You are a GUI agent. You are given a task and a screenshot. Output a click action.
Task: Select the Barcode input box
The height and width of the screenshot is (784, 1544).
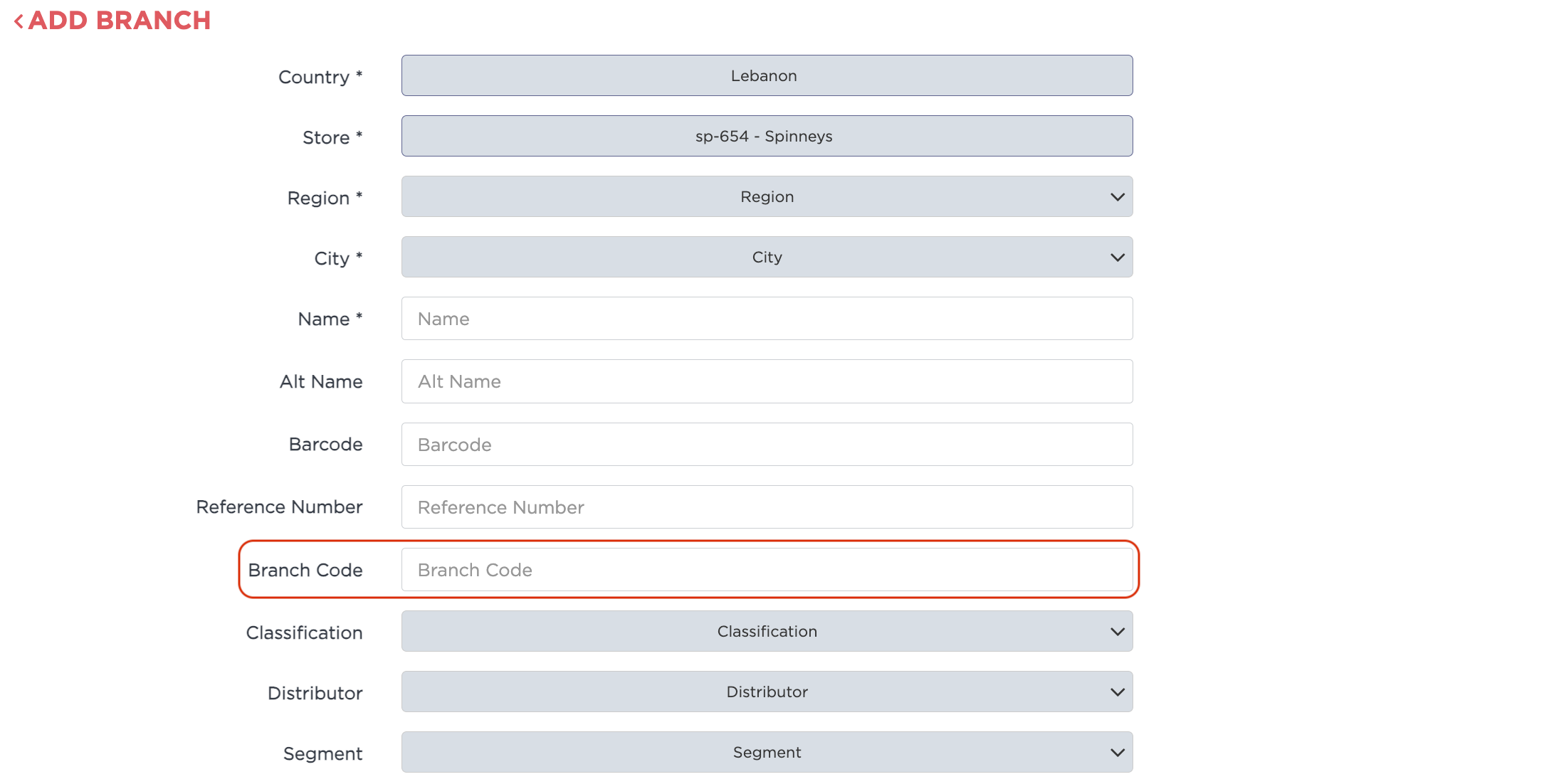(x=766, y=445)
